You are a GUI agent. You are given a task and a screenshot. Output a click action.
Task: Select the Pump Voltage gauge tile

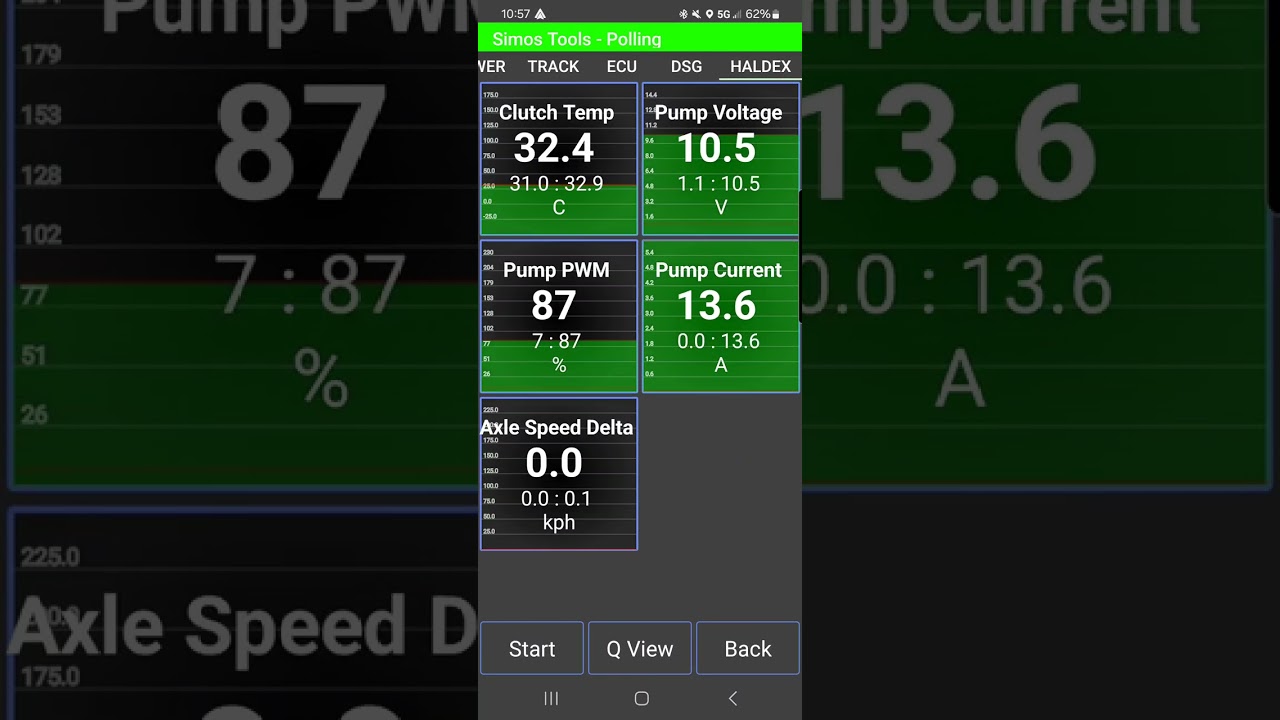click(x=721, y=159)
